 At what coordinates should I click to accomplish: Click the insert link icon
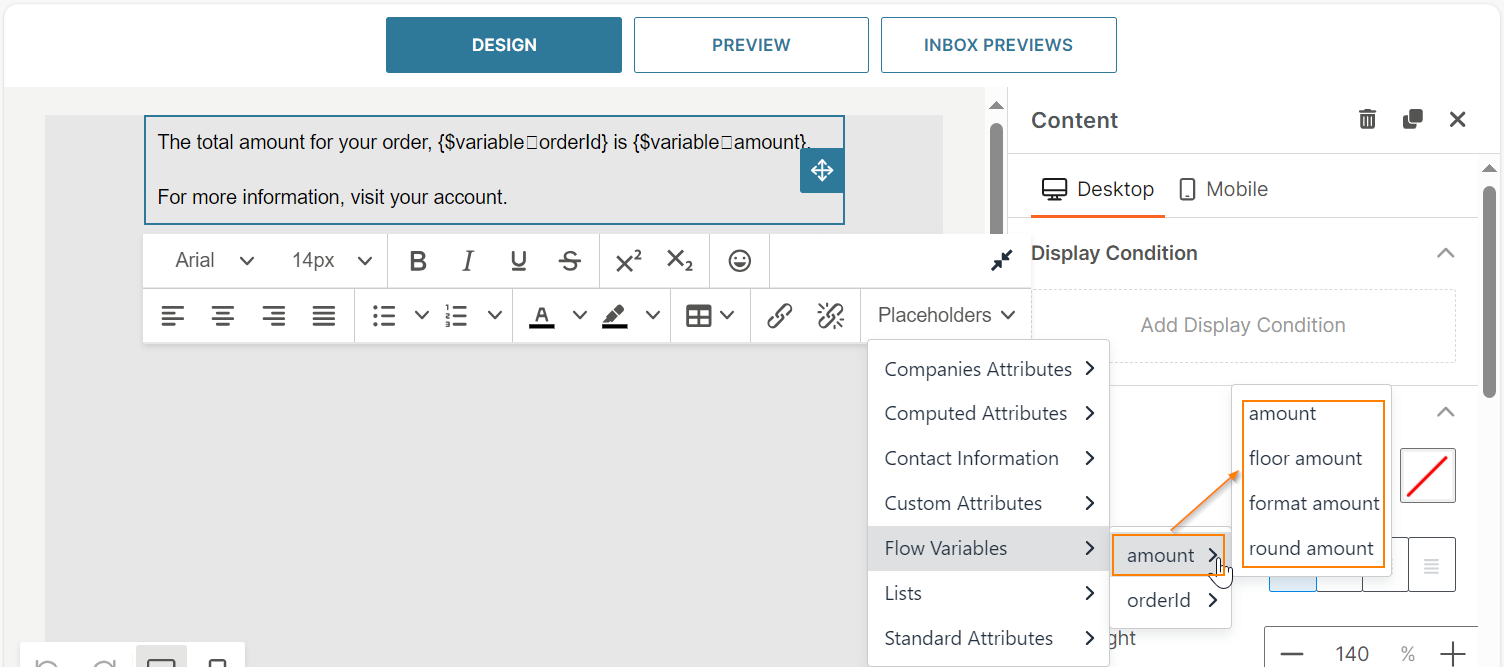(x=779, y=316)
